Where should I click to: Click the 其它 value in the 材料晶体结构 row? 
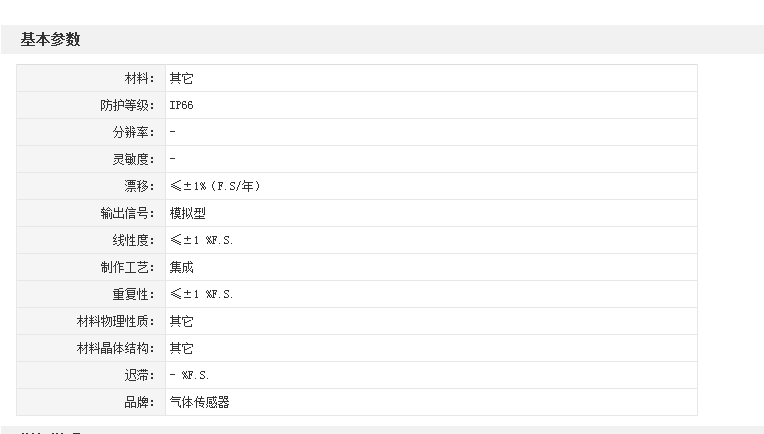point(181,348)
